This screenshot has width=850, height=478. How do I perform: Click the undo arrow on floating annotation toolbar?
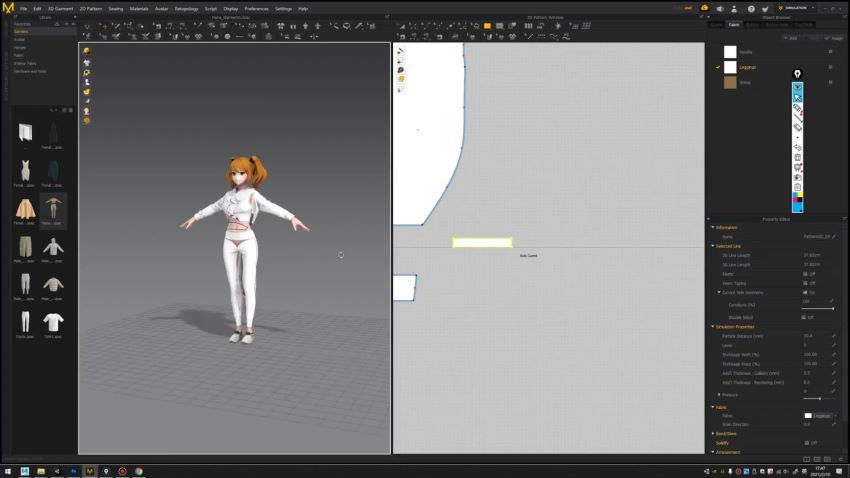pos(797,147)
